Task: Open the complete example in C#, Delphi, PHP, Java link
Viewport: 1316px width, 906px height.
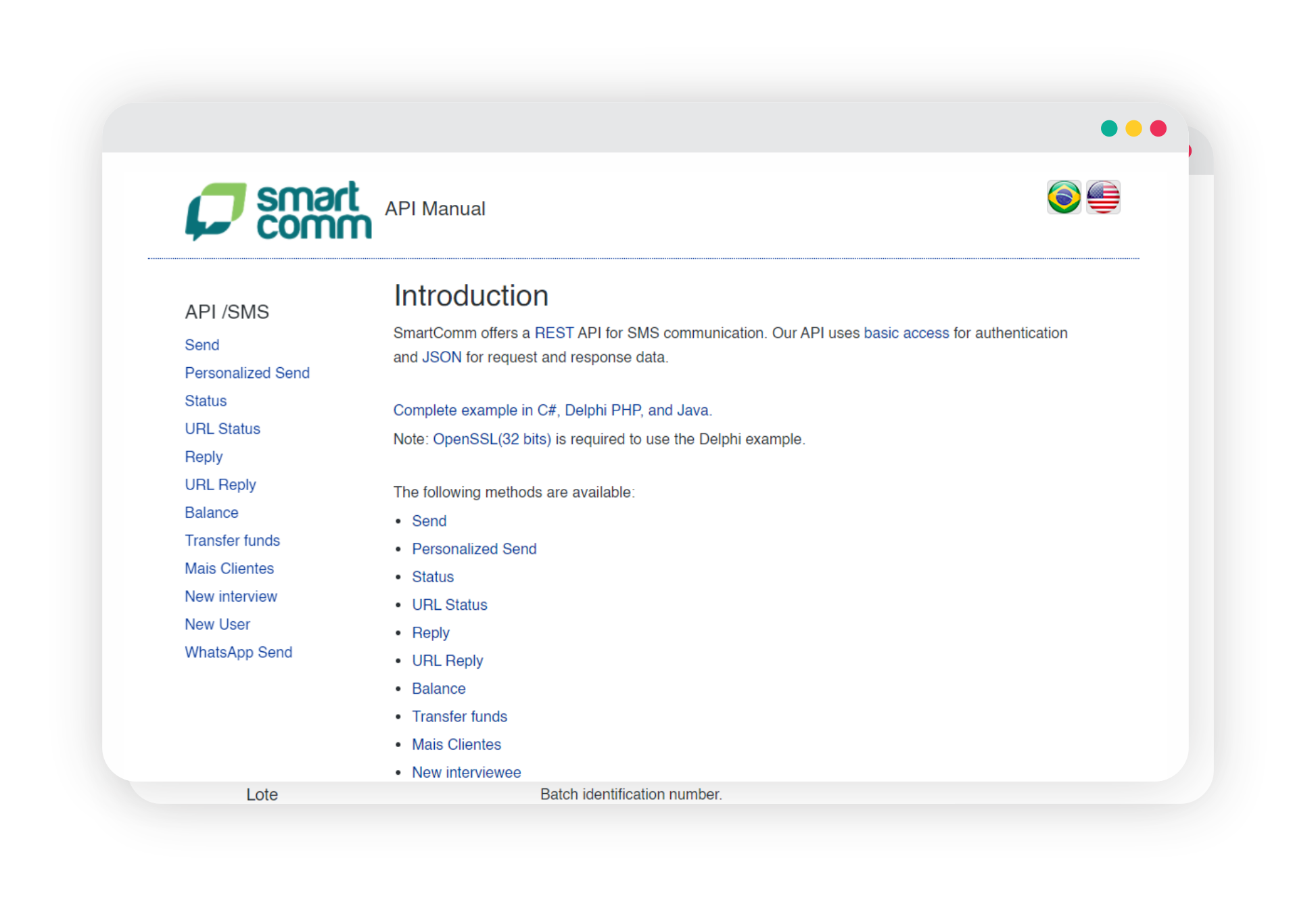Action: (552, 410)
